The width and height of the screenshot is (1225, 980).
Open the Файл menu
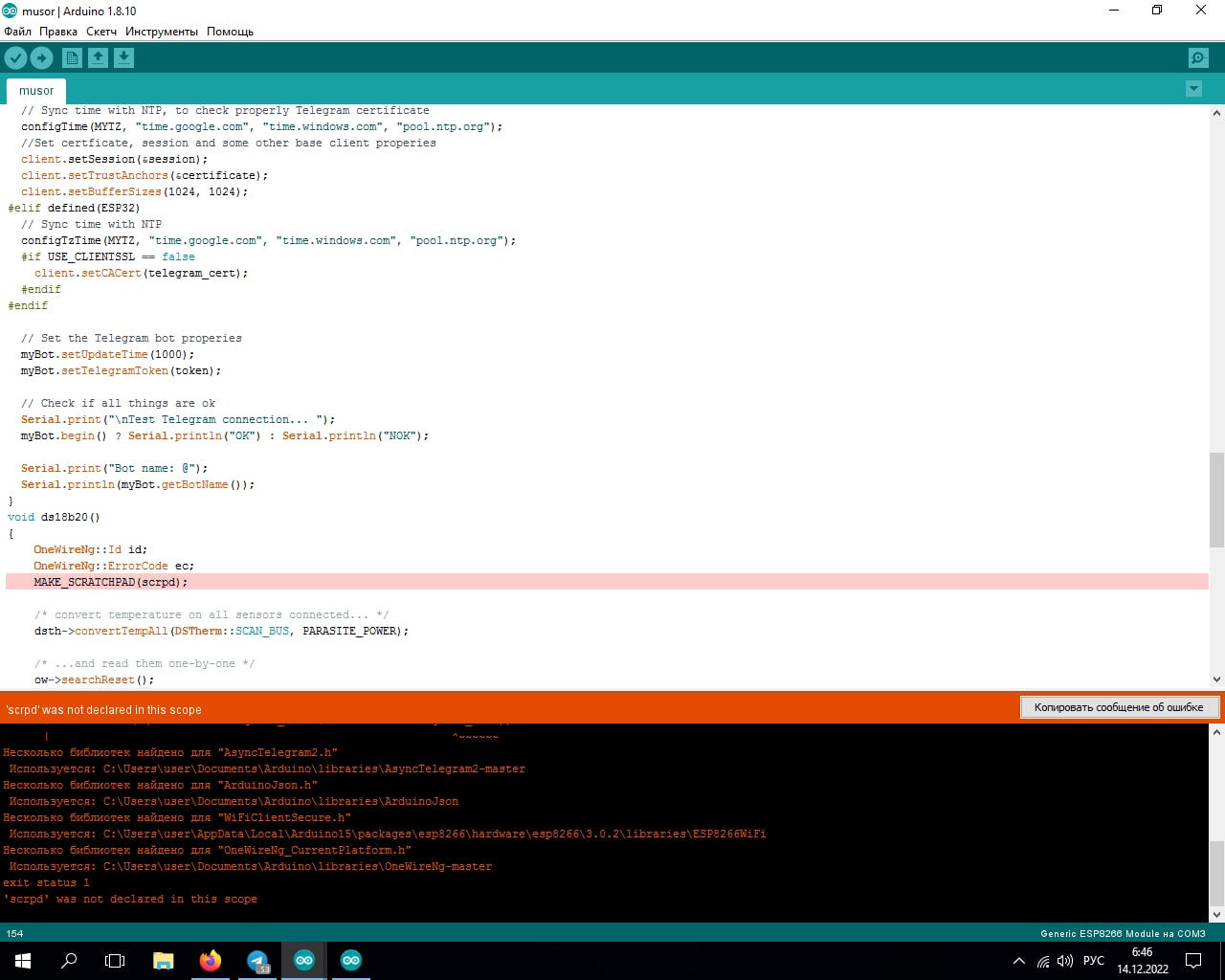[x=17, y=32]
